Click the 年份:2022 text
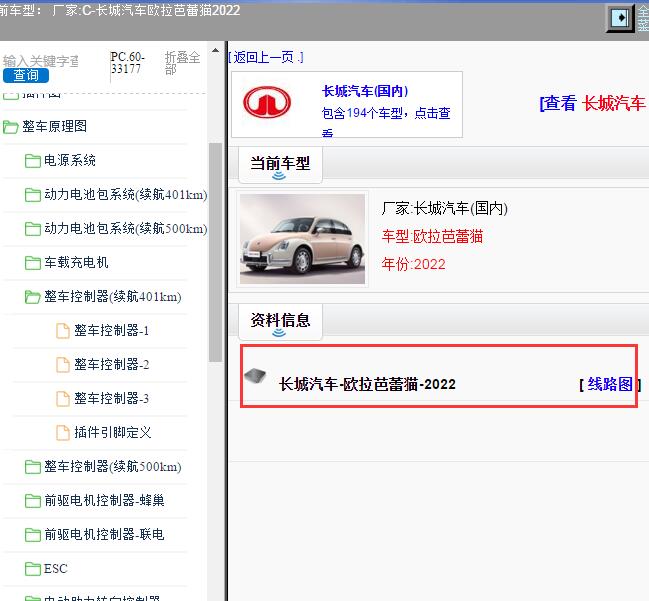The image size is (649, 601). [x=413, y=264]
